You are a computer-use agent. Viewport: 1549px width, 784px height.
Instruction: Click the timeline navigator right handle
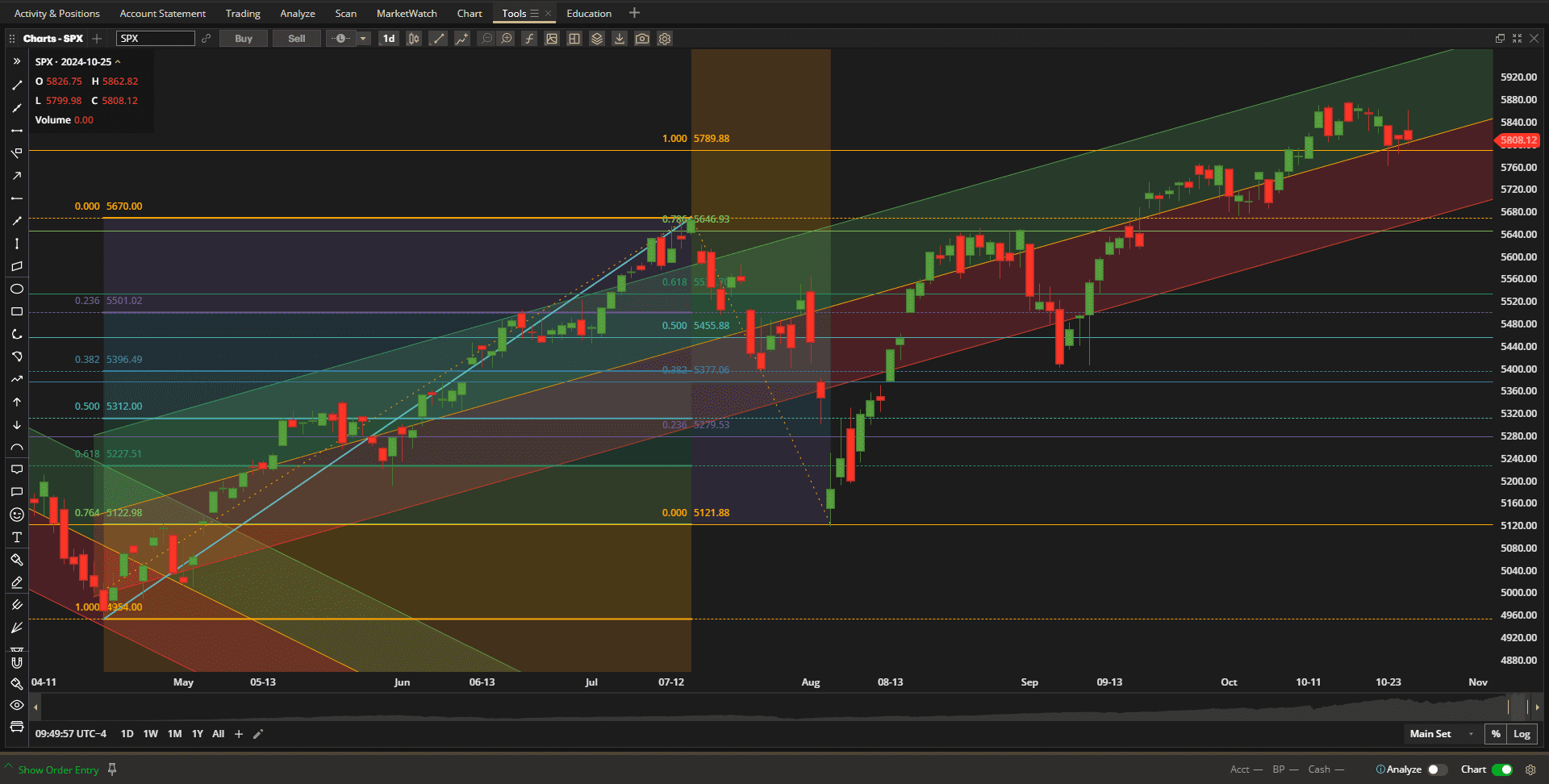(x=1528, y=707)
